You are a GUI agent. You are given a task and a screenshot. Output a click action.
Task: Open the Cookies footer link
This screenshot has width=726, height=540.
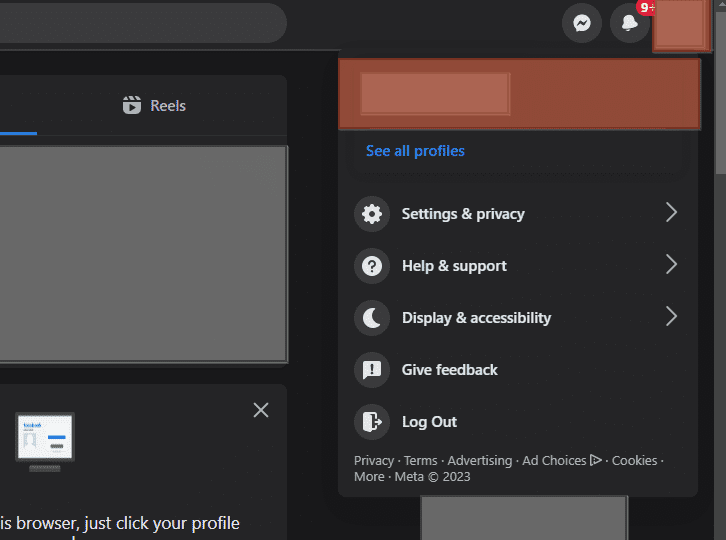pyautogui.click(x=634, y=460)
